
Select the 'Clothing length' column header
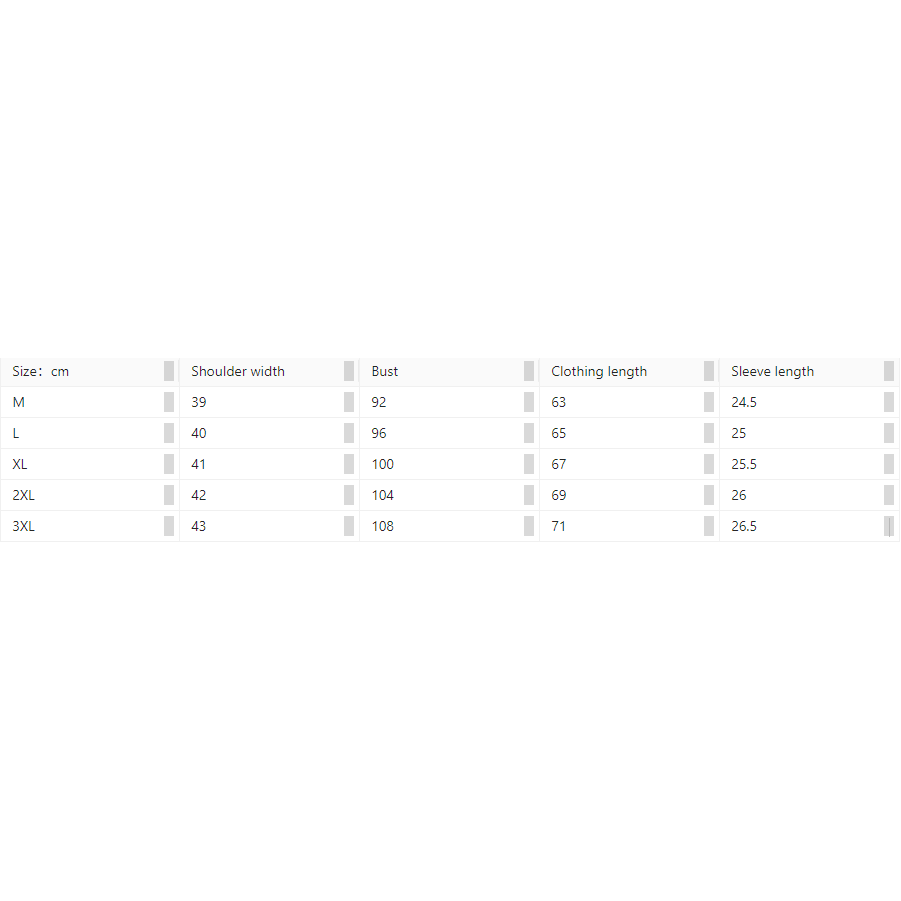point(599,371)
